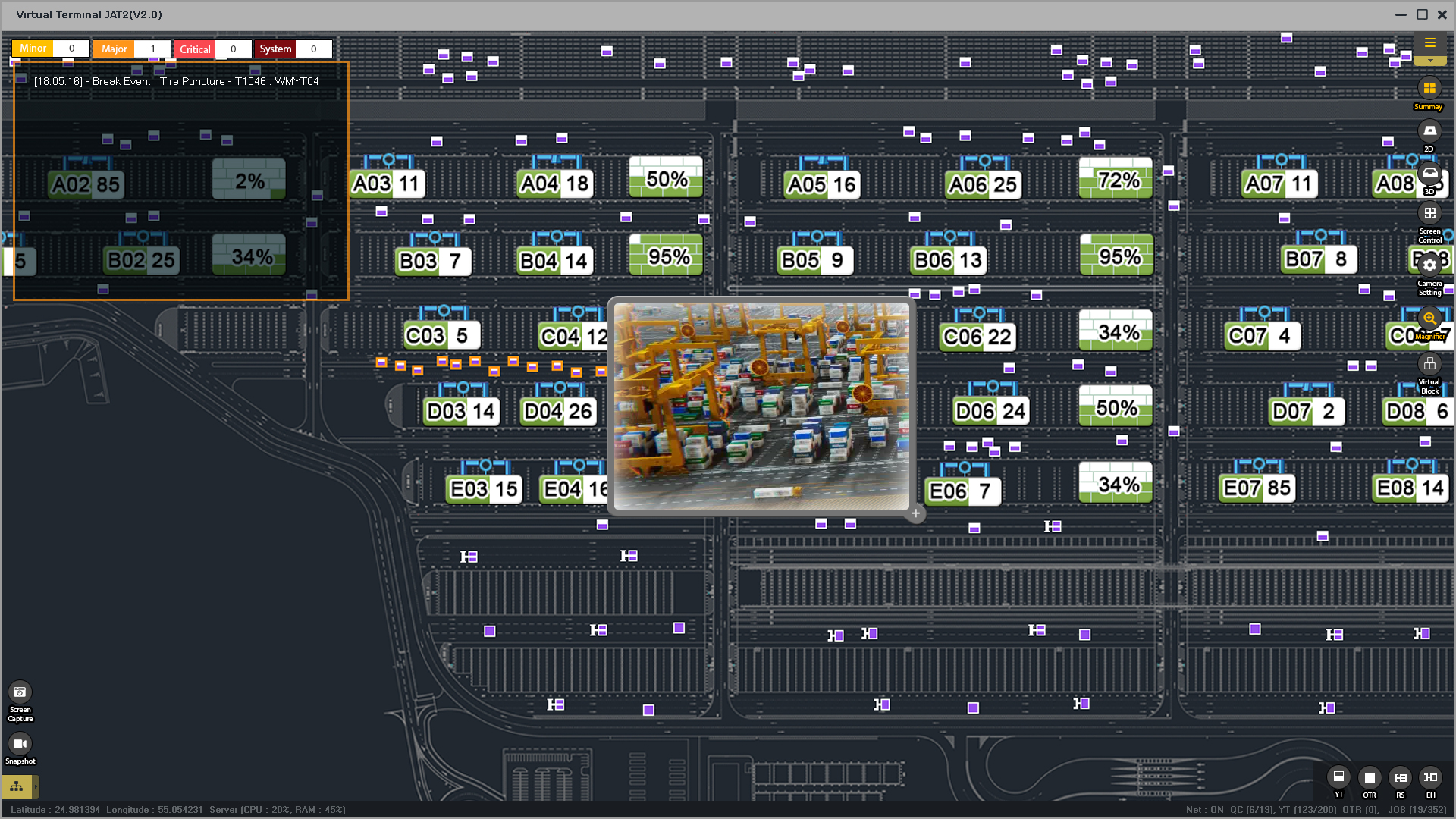The height and width of the screenshot is (819, 1456).
Task: Toggle EH equipment layer visibility
Action: tap(1430, 777)
